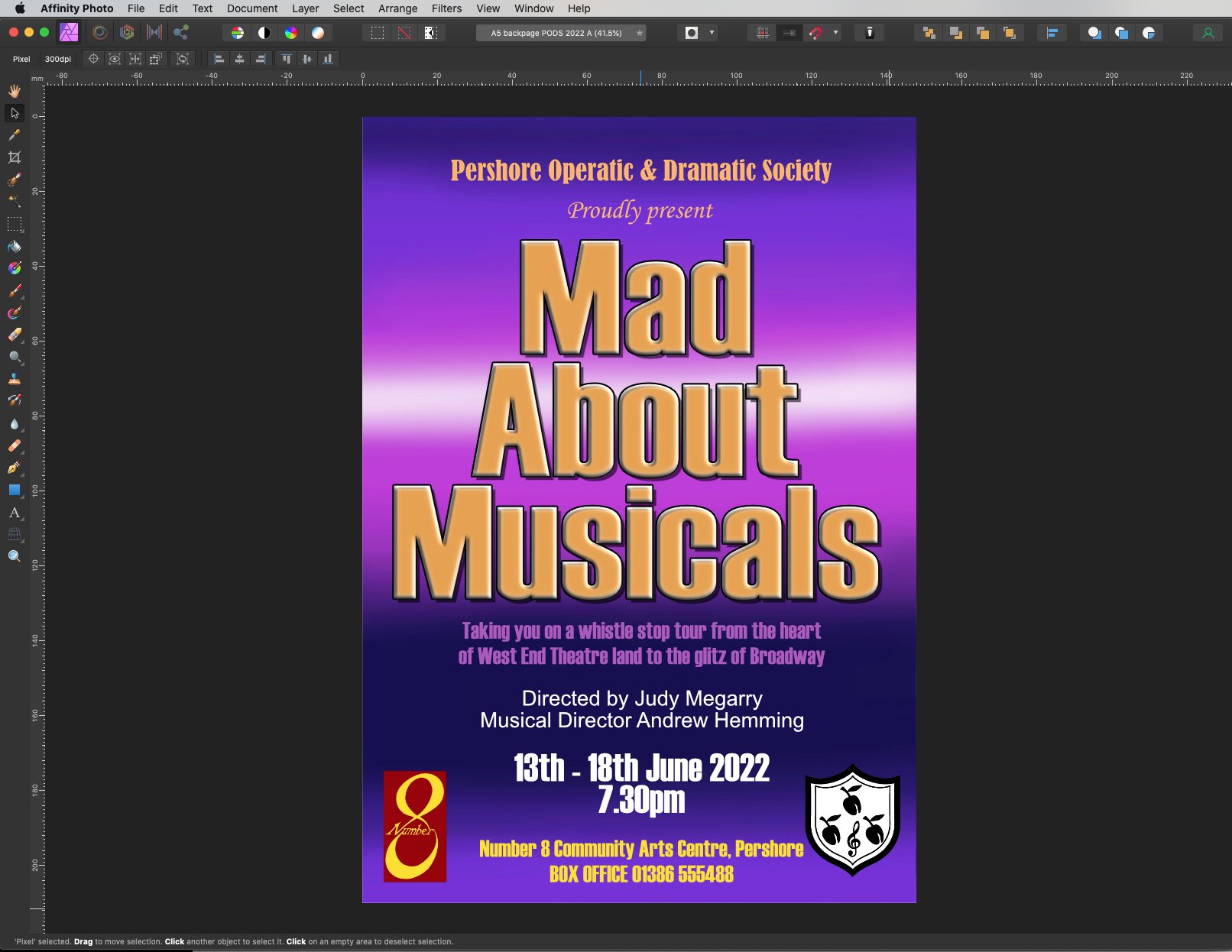Open the snapping options dropdown arrow
1232x952 pixels.
[x=835, y=33]
